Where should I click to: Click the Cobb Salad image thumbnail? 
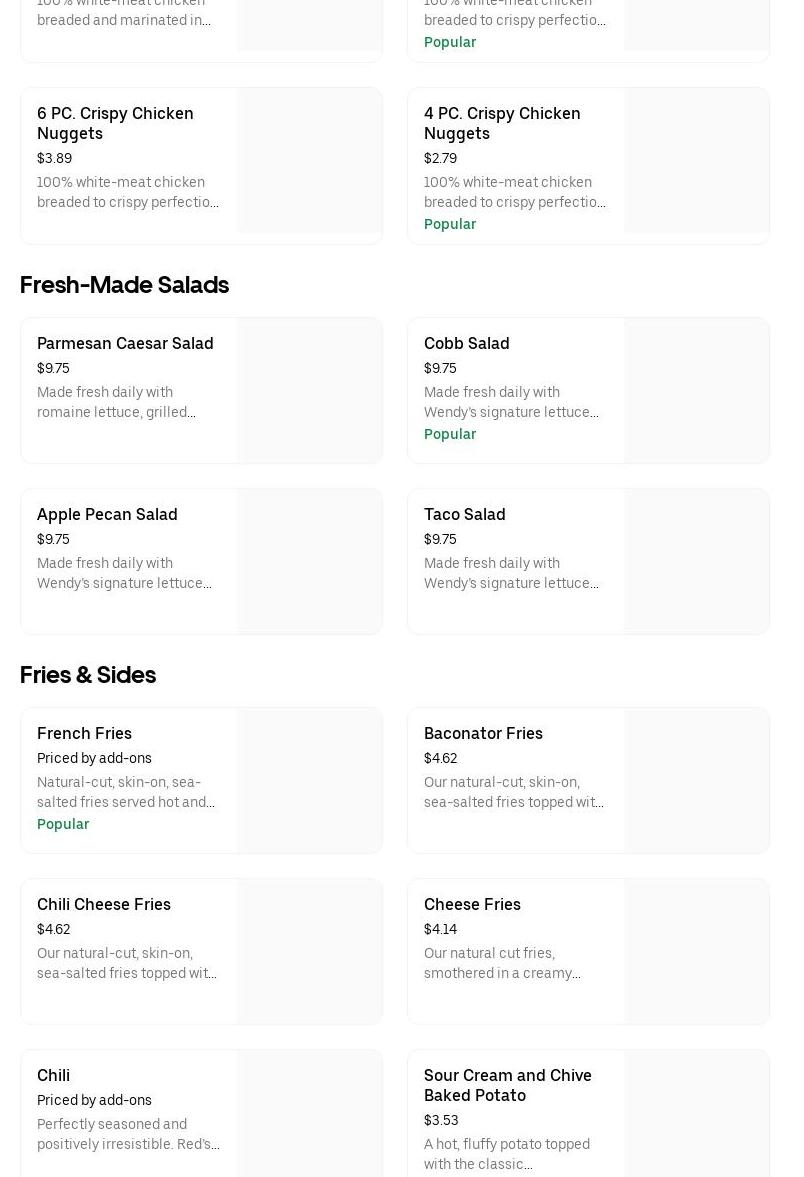pos(696,391)
